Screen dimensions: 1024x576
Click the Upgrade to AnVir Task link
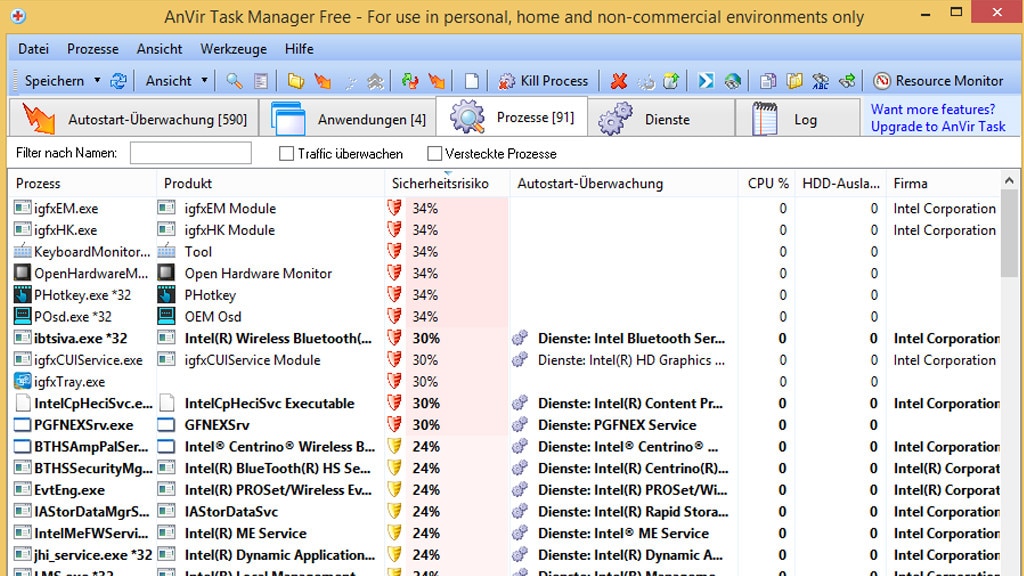938,127
